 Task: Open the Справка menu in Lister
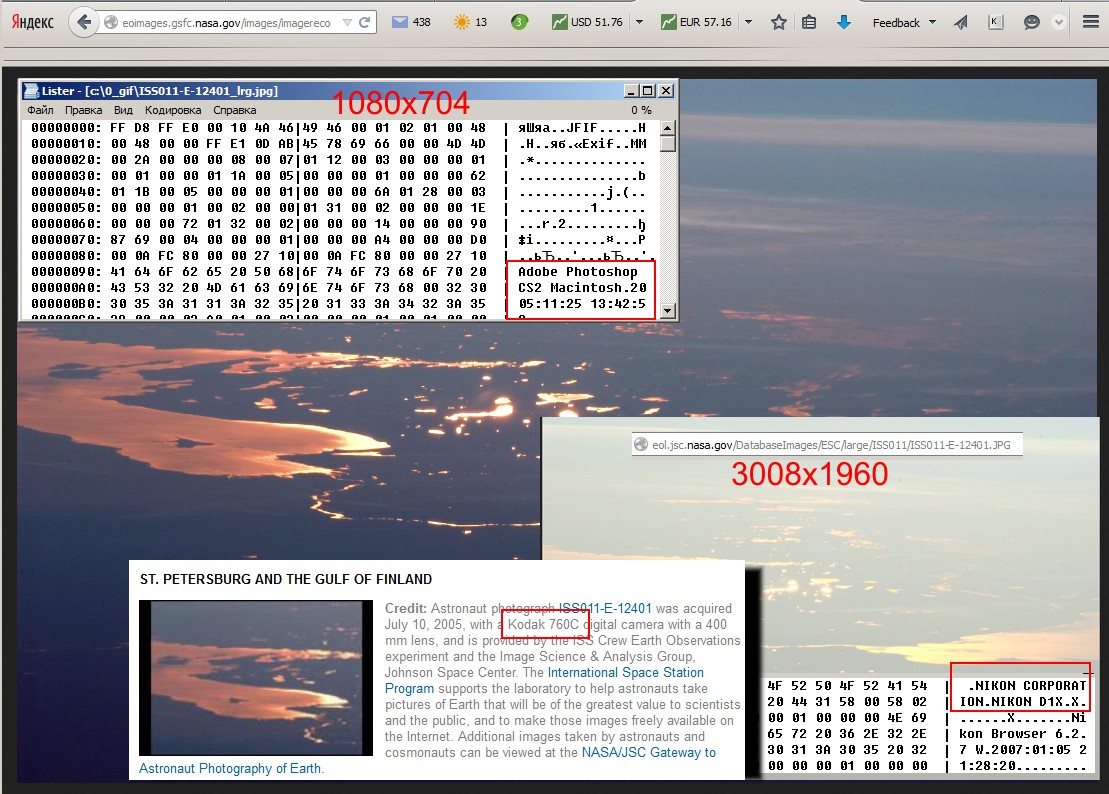point(234,110)
